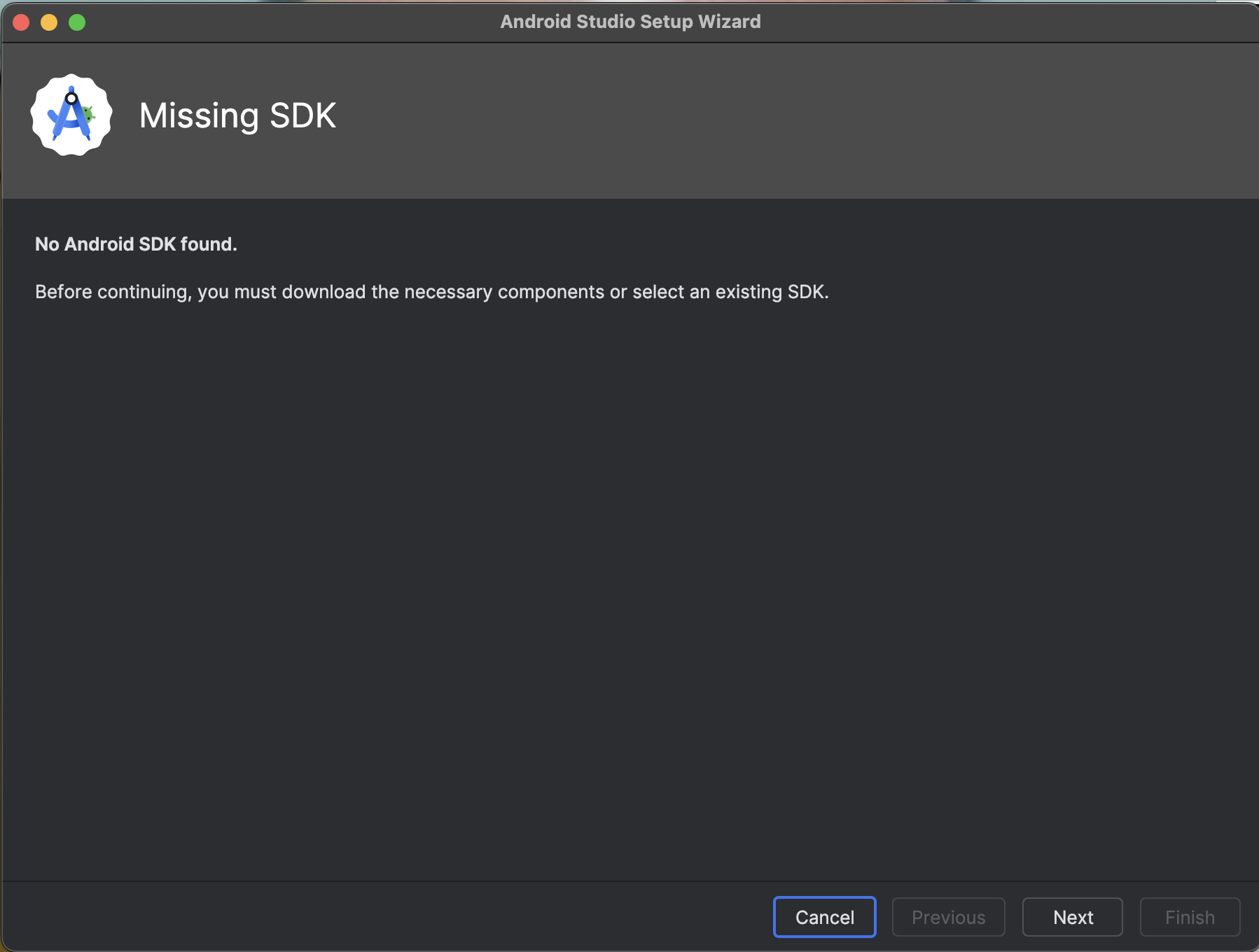Proceed by clicking Next
The width and height of the screenshot is (1259, 952).
(1072, 917)
